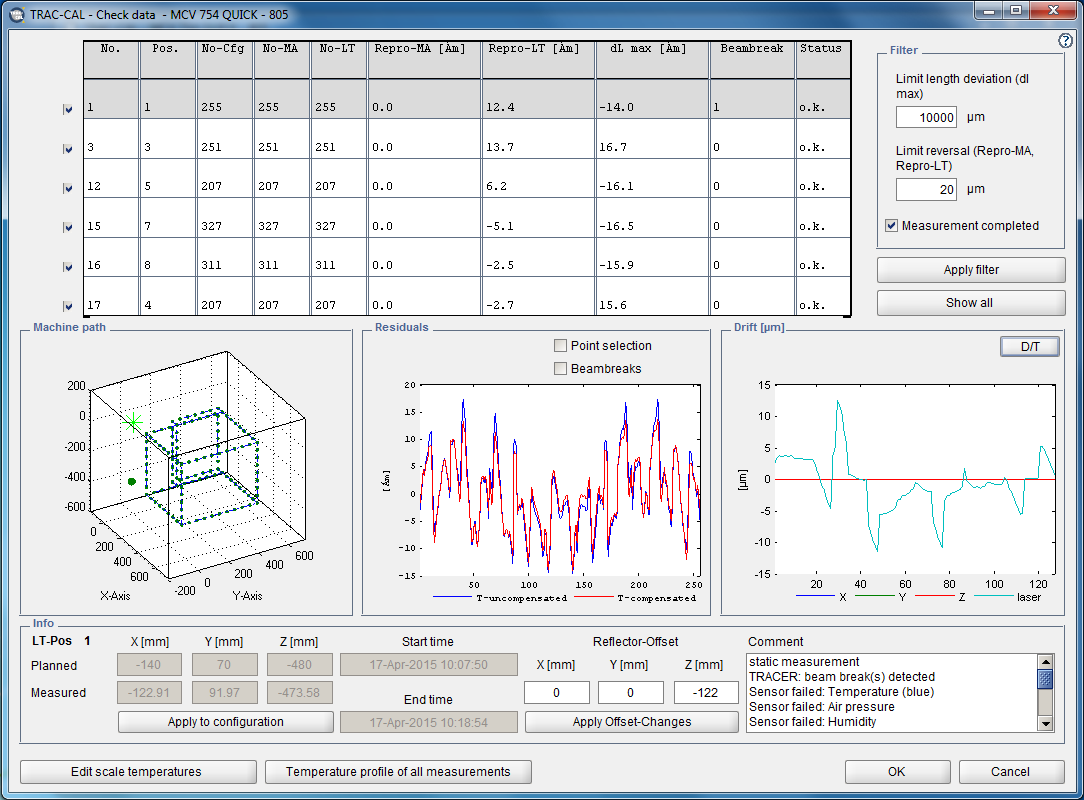This screenshot has width=1084, height=800.
Task: Open Temperature profile of all measurements
Action: [398, 772]
